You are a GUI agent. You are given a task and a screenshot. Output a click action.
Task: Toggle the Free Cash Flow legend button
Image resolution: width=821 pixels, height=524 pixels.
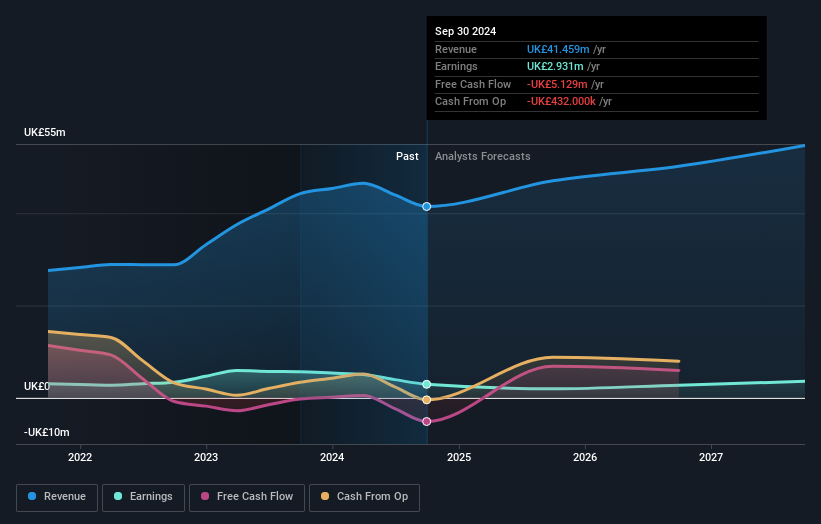tap(247, 497)
